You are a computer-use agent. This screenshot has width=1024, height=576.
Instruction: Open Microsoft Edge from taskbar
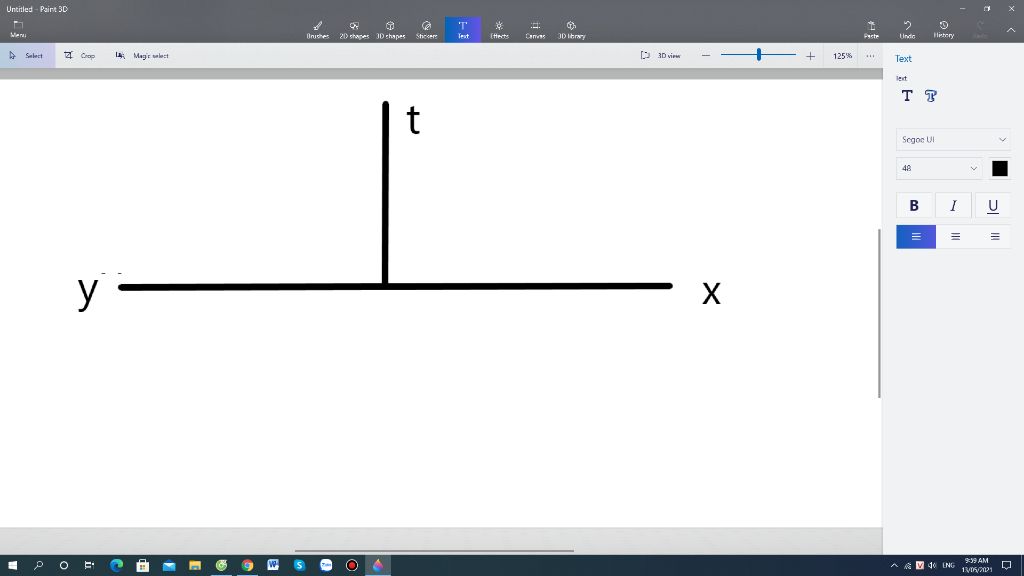coord(116,566)
